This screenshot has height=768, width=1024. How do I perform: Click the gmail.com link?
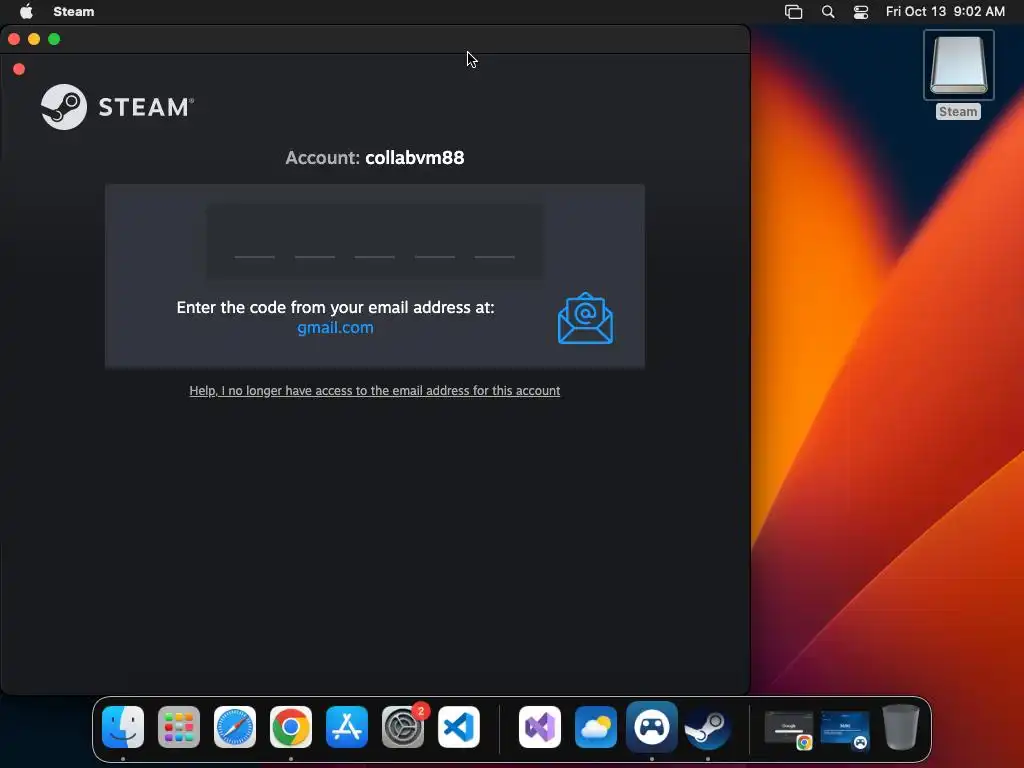pos(336,327)
